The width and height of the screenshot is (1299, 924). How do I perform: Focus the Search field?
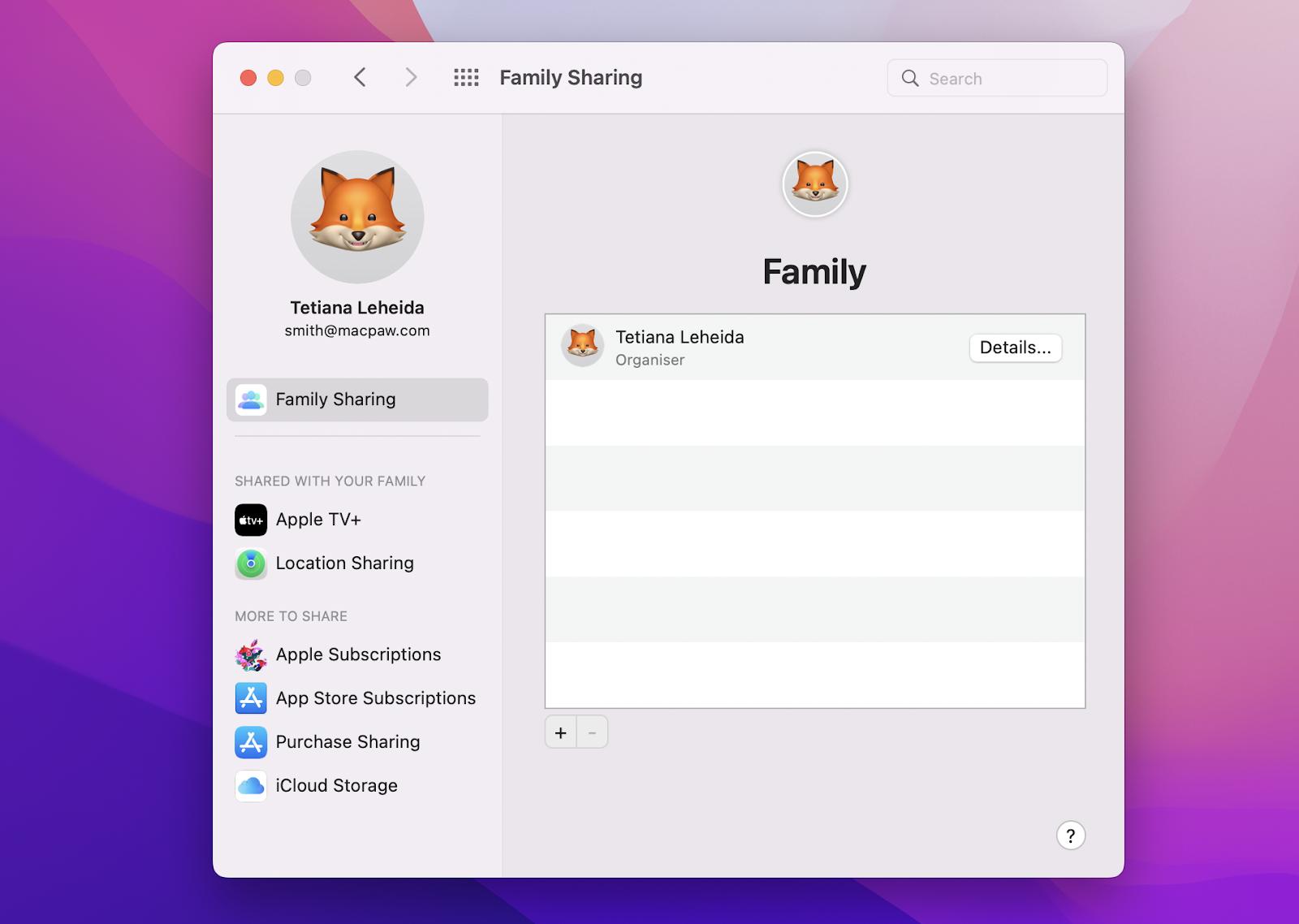pos(997,78)
